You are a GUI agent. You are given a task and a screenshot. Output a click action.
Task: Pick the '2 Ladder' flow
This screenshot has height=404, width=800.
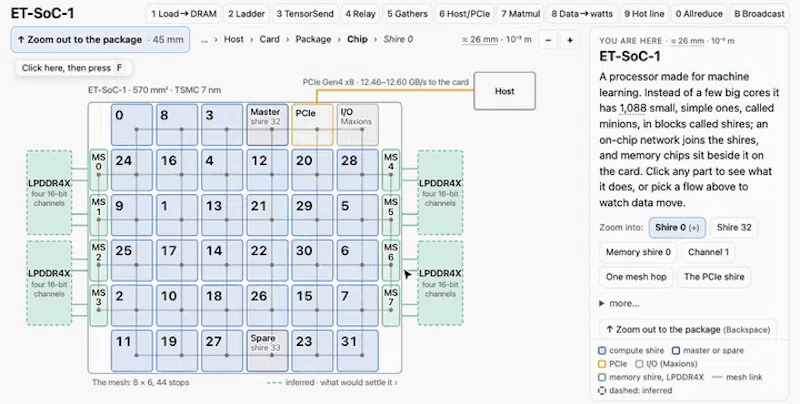[x=246, y=14]
